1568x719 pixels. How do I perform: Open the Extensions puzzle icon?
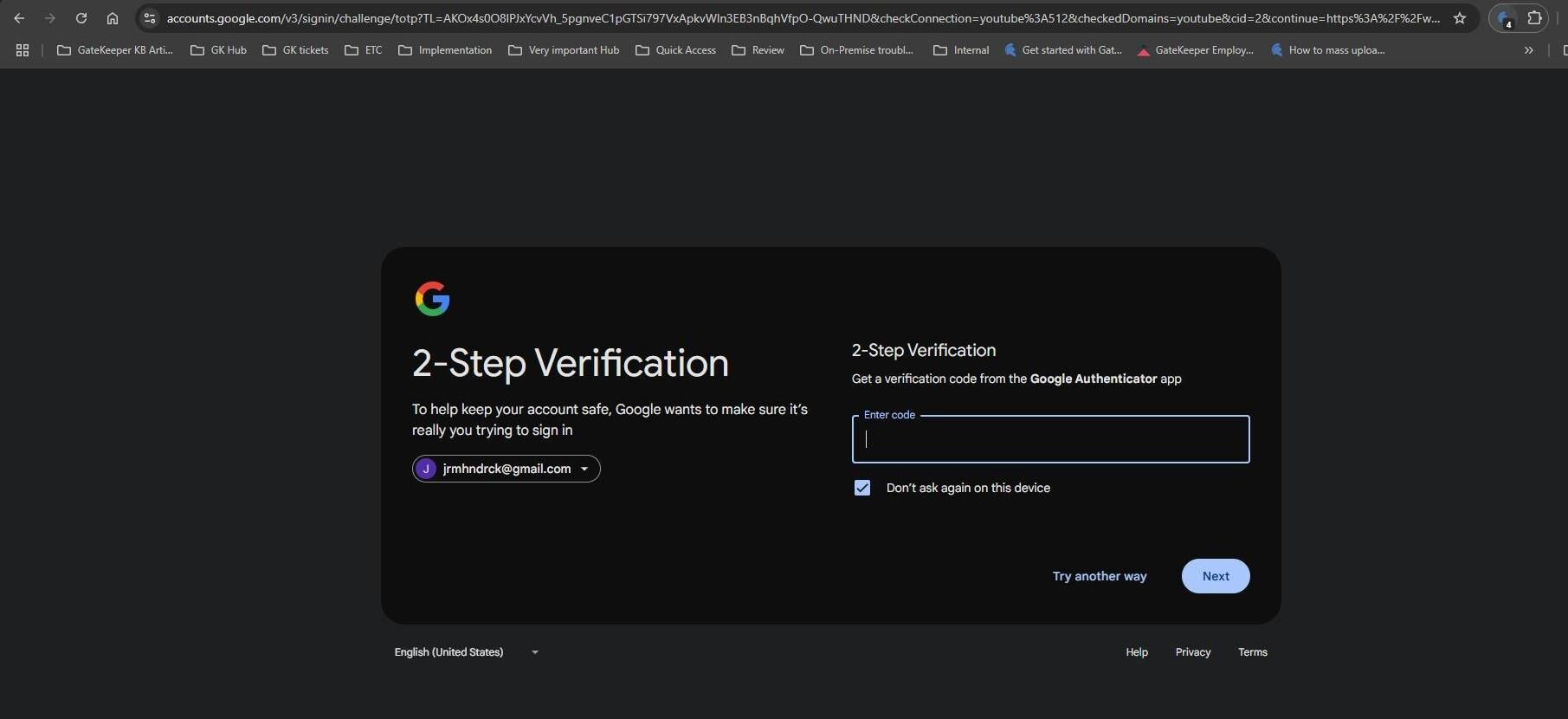(x=1535, y=18)
